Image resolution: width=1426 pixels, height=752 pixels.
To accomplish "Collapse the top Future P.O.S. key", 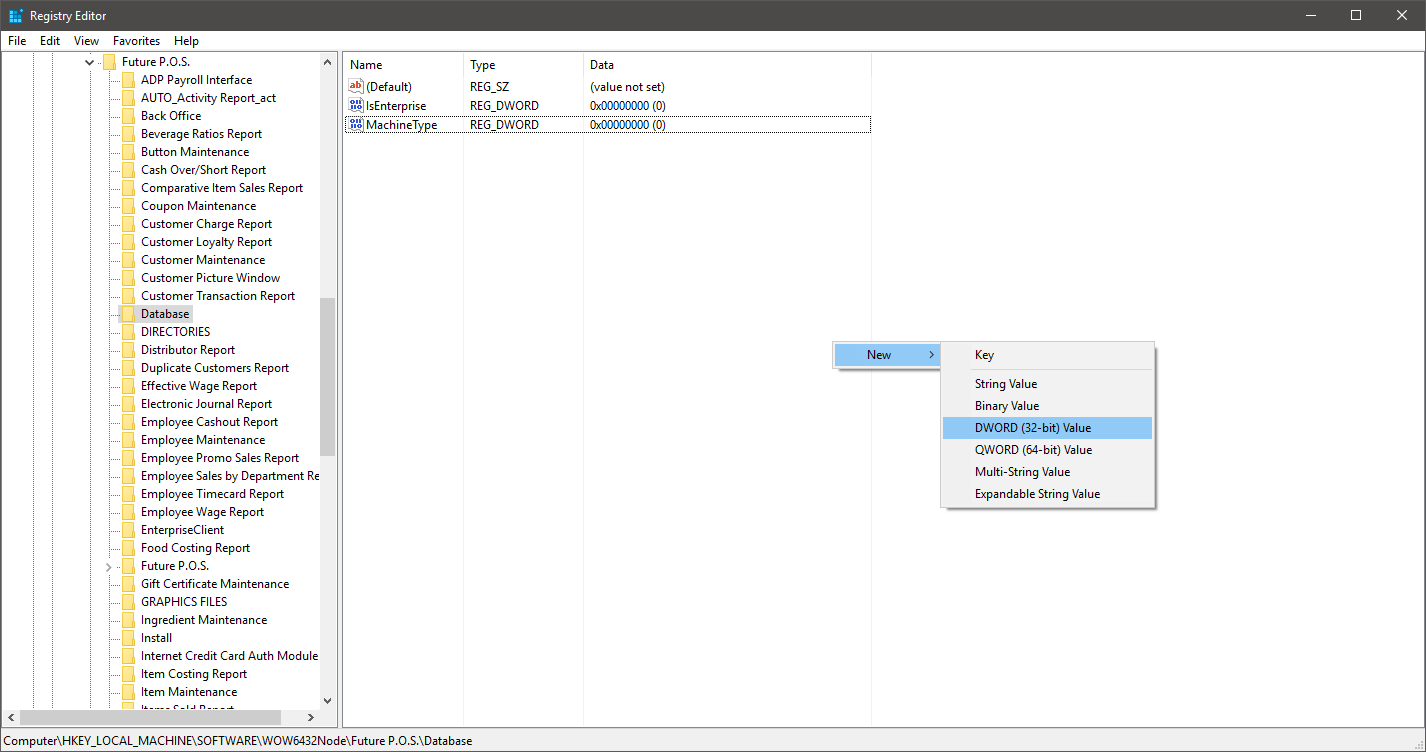I will tap(90, 62).
